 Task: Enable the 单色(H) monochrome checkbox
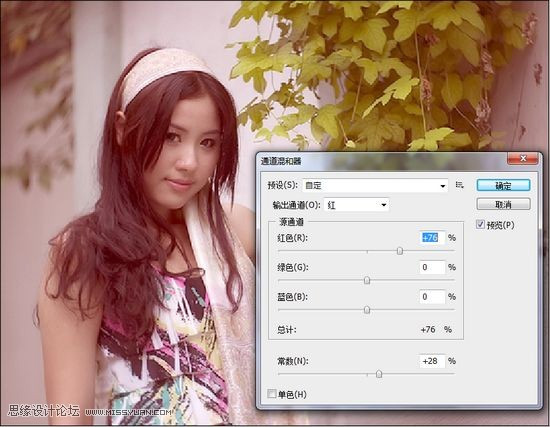271,394
